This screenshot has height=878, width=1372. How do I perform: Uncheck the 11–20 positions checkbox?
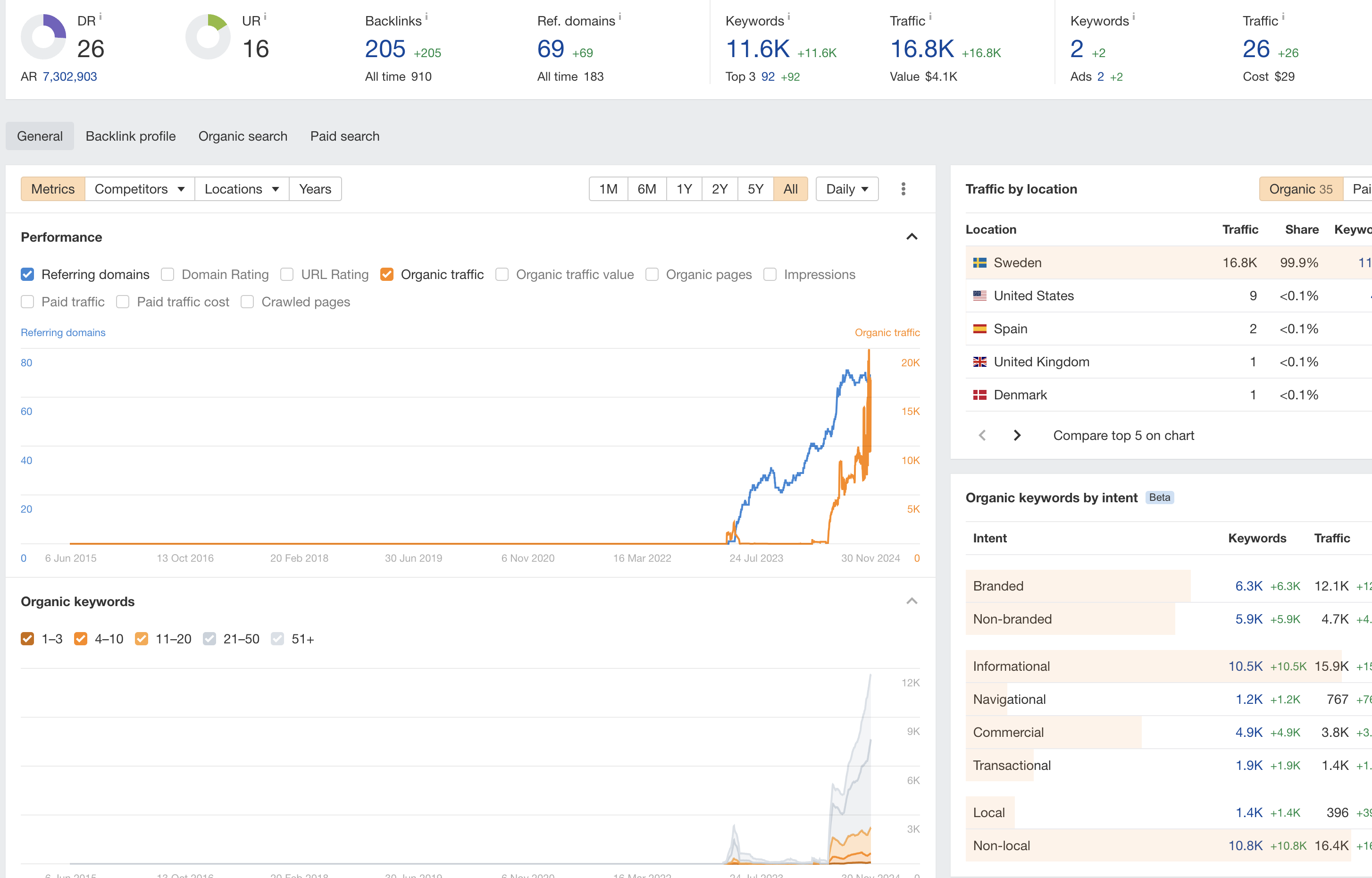point(142,639)
